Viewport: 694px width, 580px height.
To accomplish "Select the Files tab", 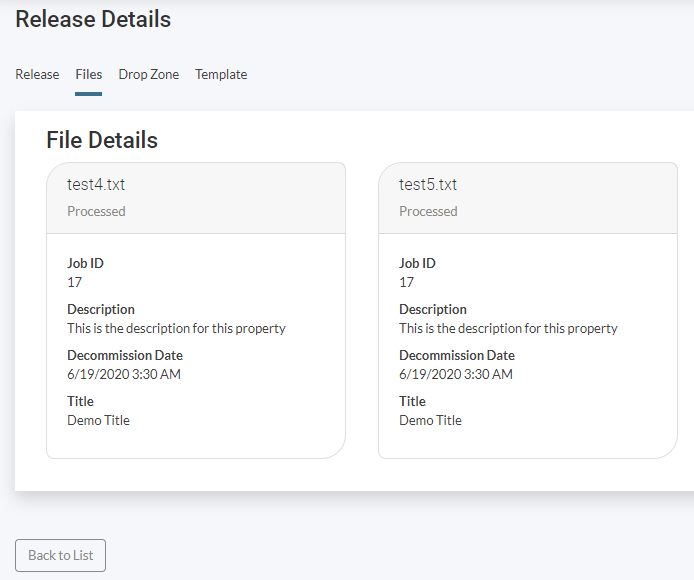I will pos(88,75).
